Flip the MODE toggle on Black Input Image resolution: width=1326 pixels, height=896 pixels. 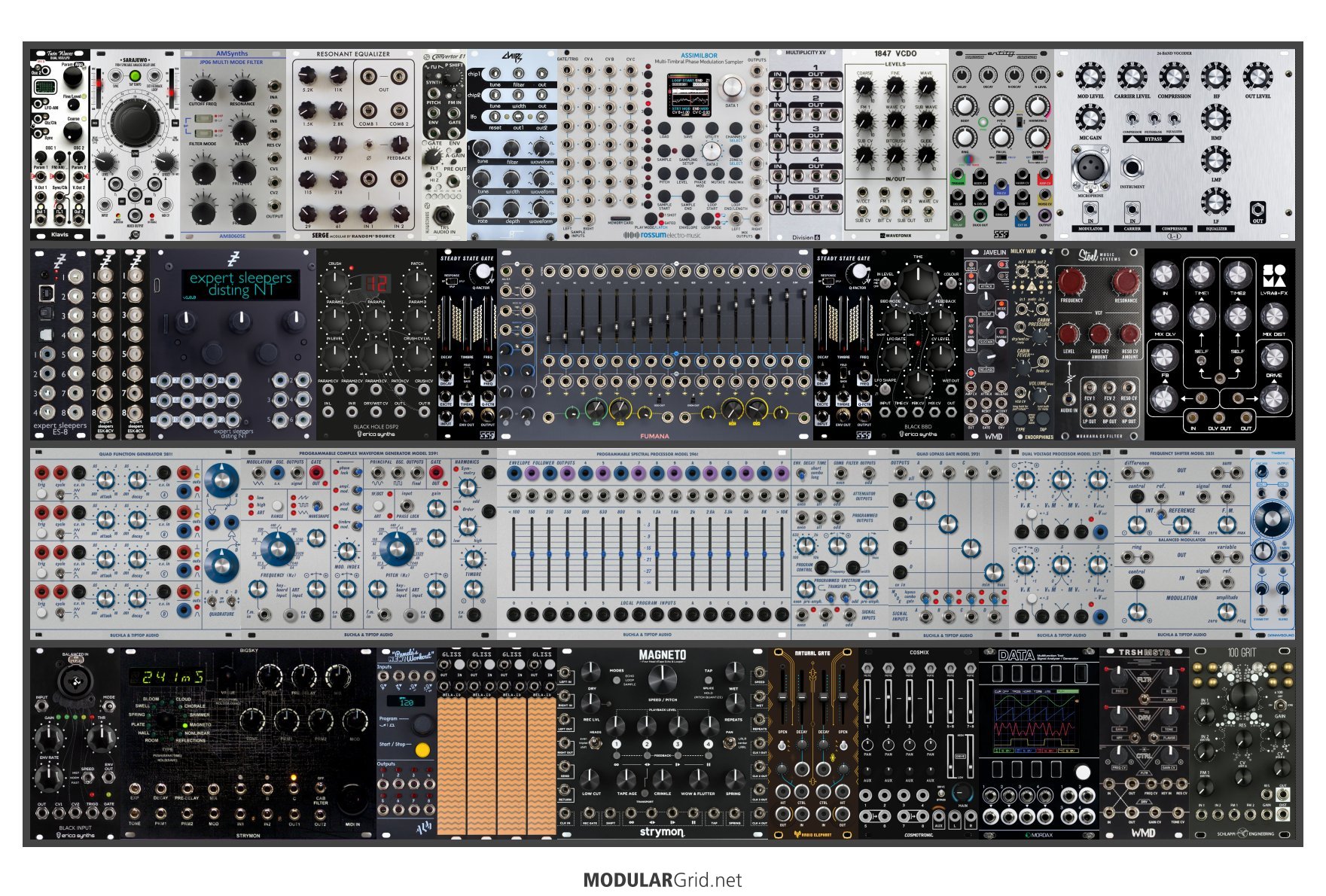(109, 707)
